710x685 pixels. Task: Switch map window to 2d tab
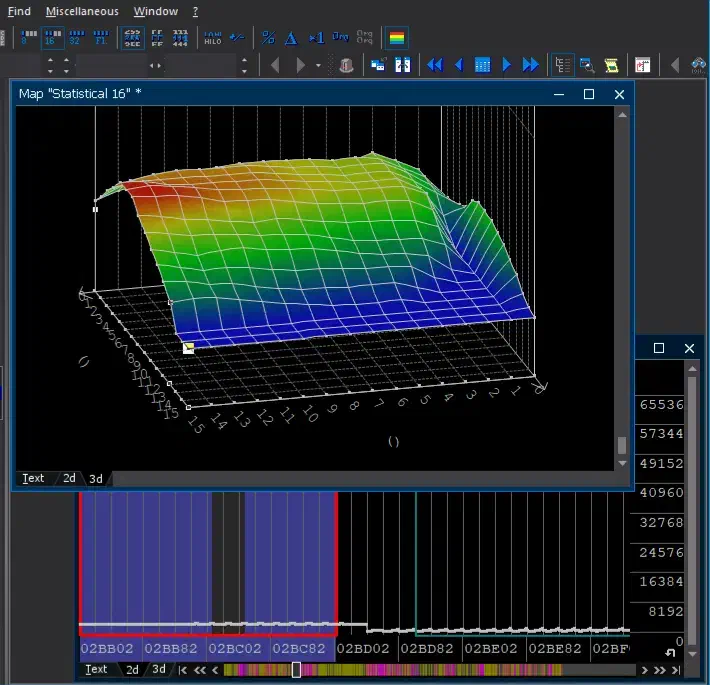pyautogui.click(x=69, y=478)
